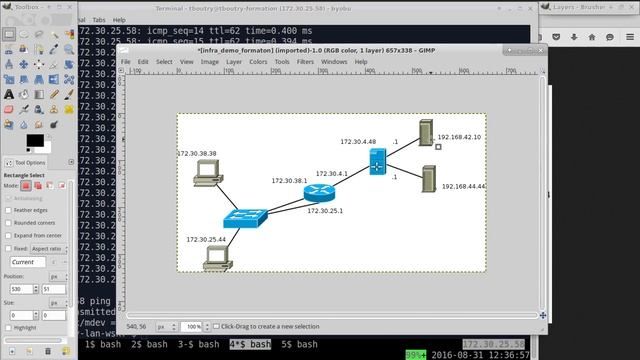Image resolution: width=640 pixels, height=360 pixels.
Task: Select the Paths tool
Action: (39, 49)
